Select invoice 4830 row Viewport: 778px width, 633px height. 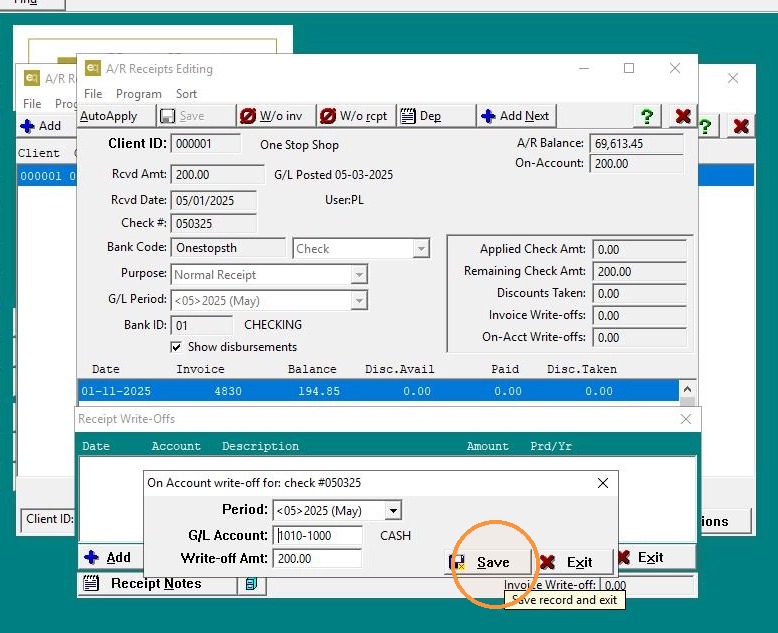(378, 391)
